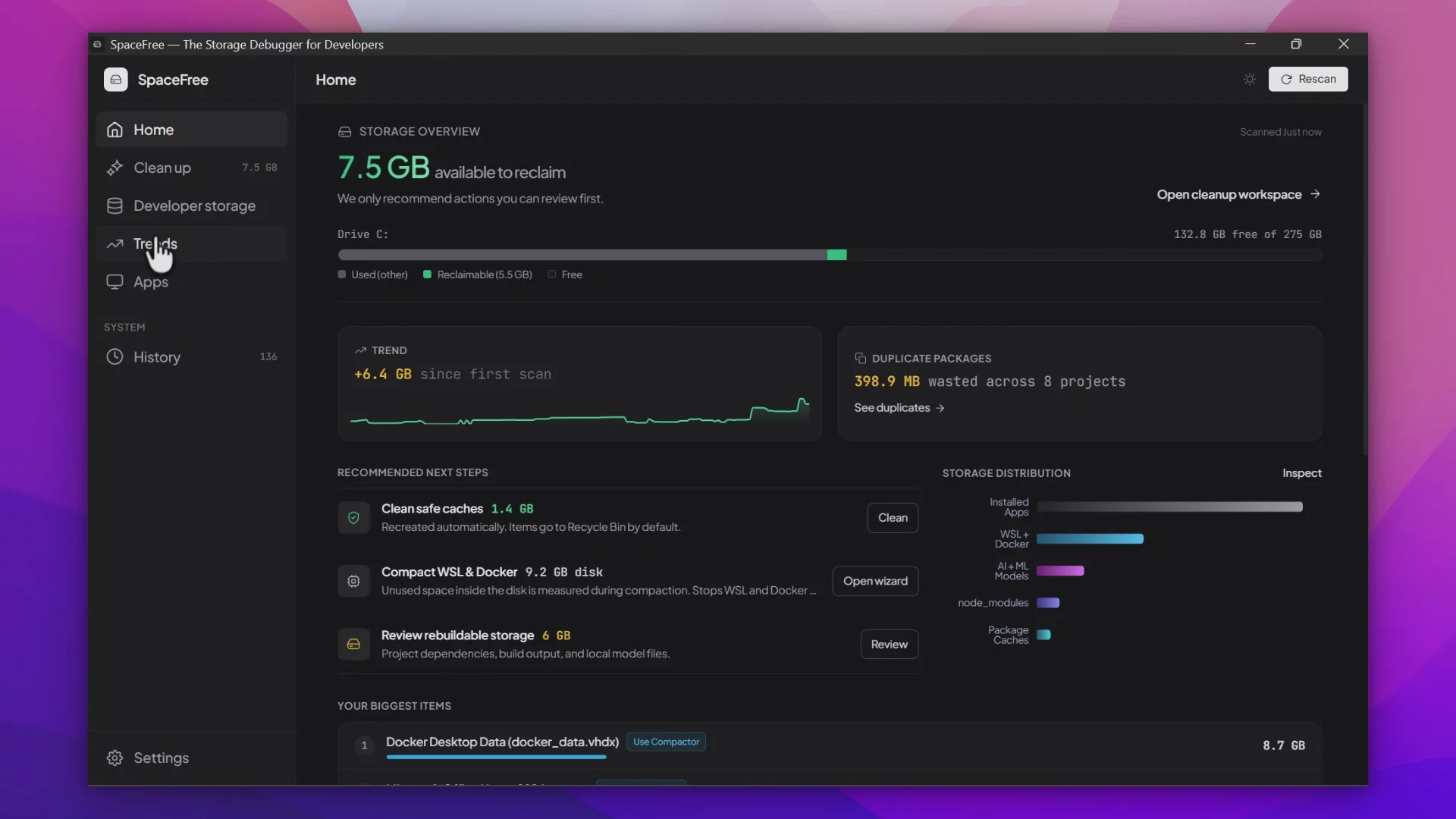Click the green Reclaimable segment of drive bar

[836, 255]
